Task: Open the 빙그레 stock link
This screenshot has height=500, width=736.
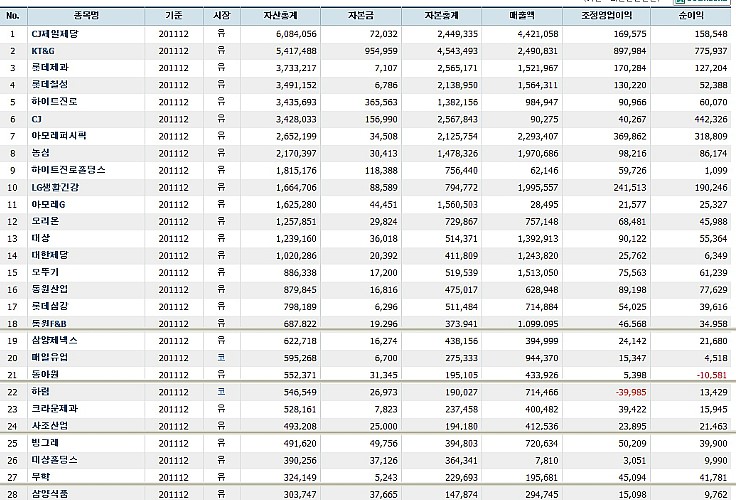Action: (x=45, y=443)
